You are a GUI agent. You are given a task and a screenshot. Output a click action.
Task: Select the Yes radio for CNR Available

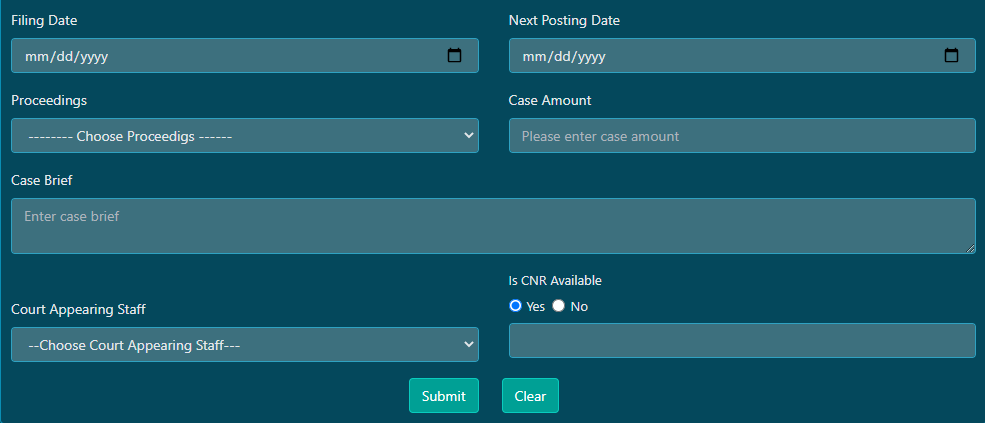point(516,306)
